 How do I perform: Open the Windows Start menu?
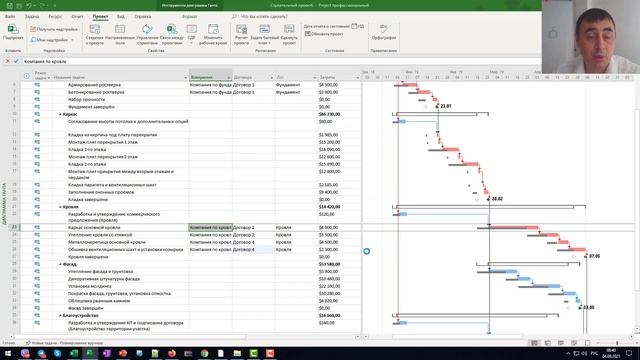coord(8,353)
